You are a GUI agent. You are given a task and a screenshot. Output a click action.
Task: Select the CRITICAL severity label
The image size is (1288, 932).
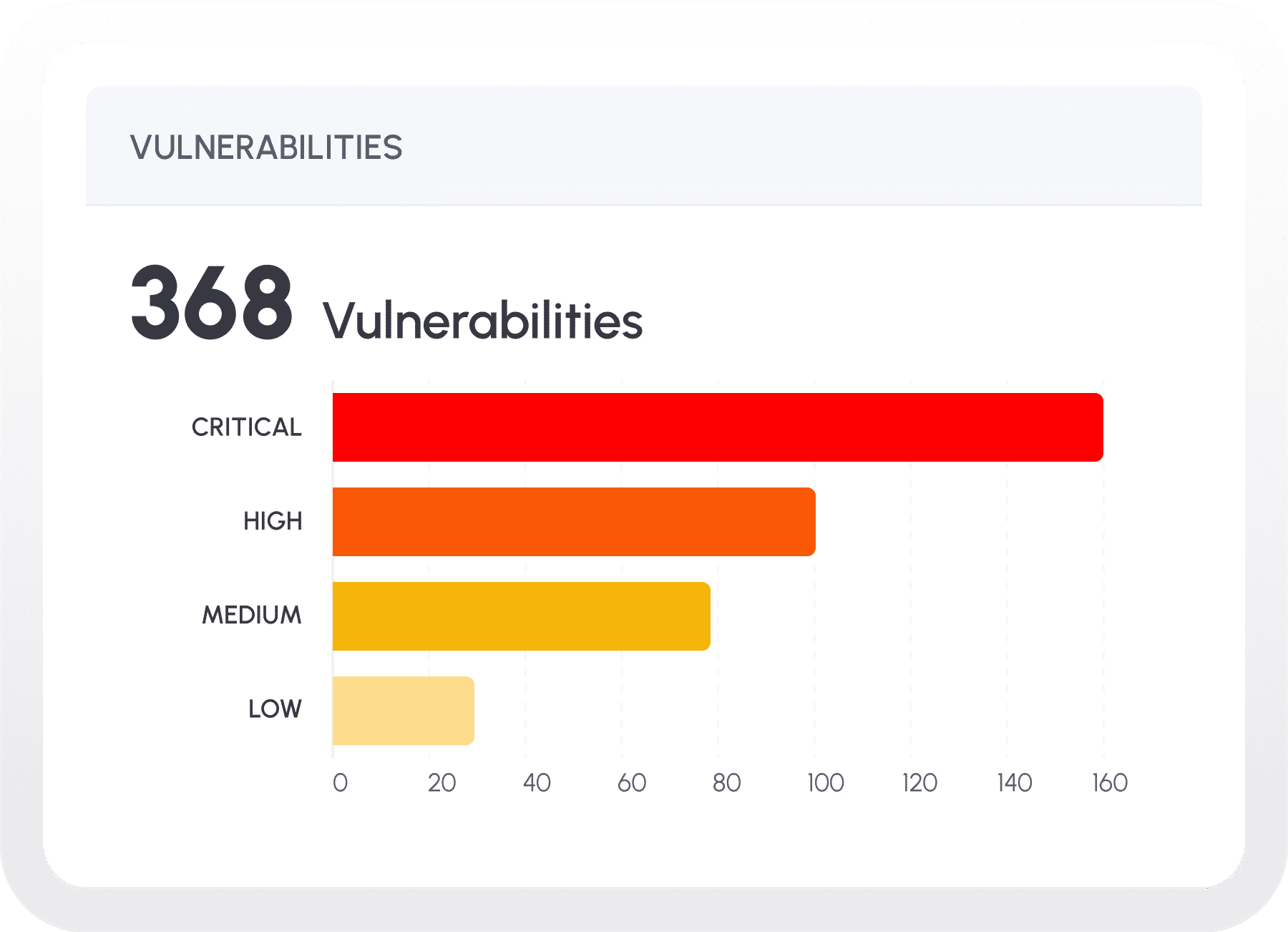(246, 427)
